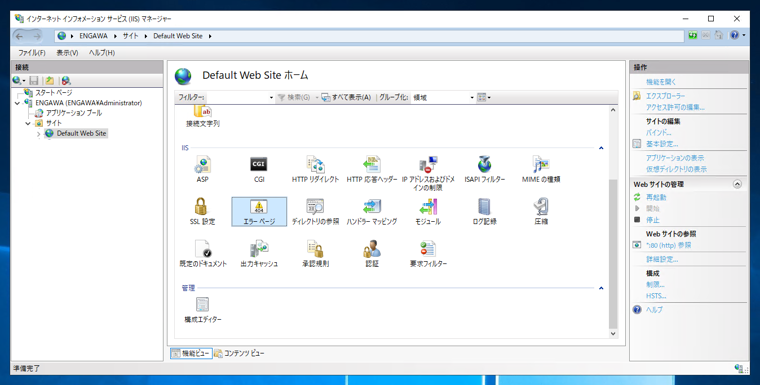Open 既定のドキュメント feature
This screenshot has width=760, height=385.
coord(203,254)
